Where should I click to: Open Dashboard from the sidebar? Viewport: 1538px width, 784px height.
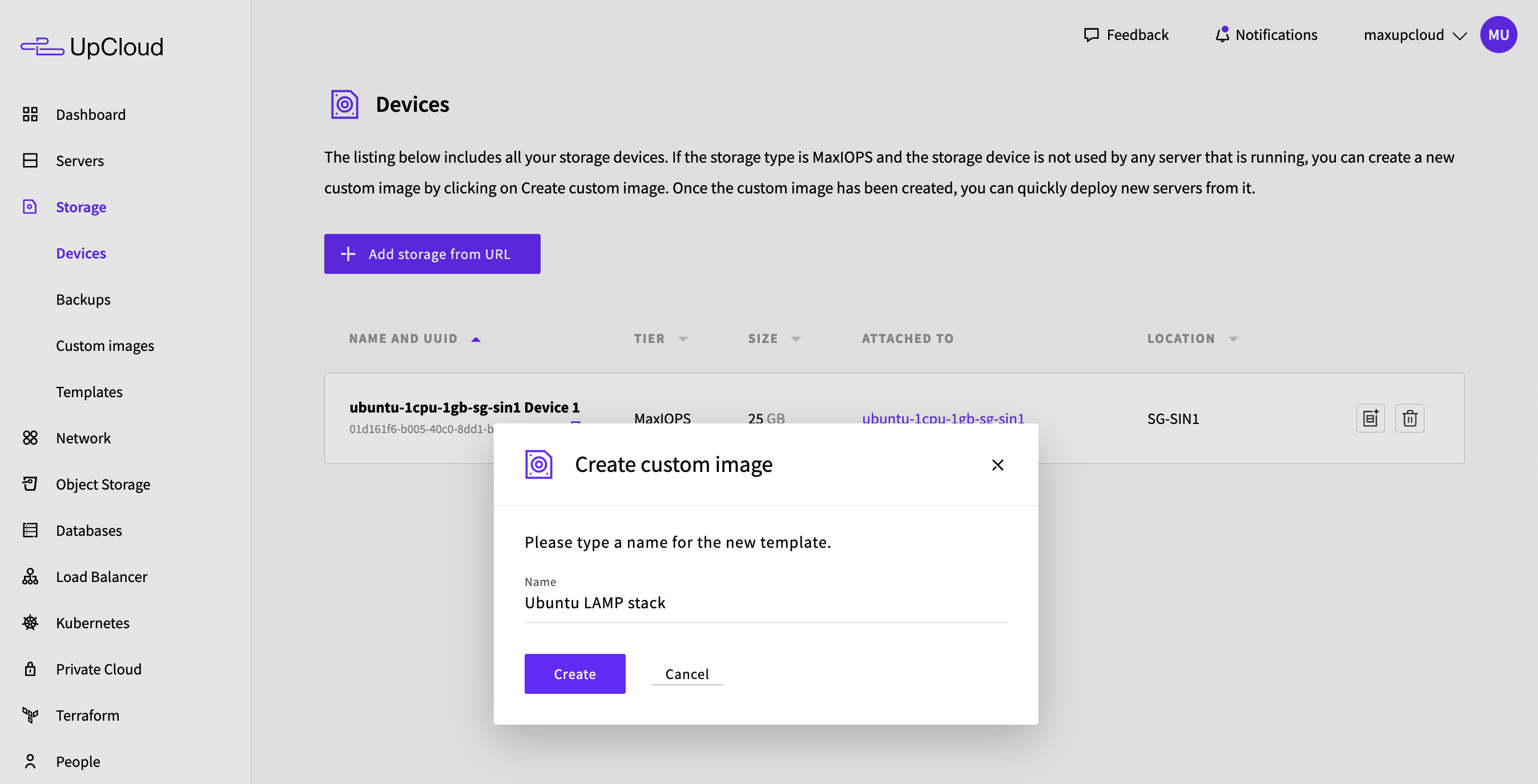(x=91, y=114)
